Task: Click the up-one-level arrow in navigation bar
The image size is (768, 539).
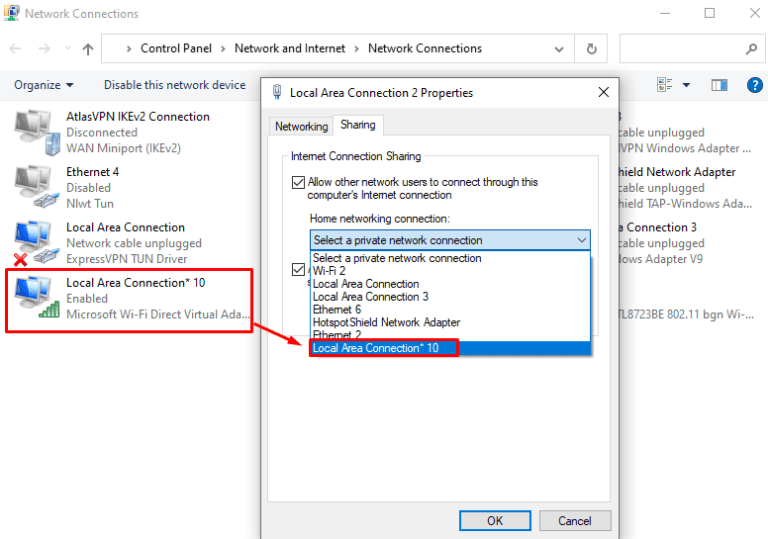Action: (88, 49)
